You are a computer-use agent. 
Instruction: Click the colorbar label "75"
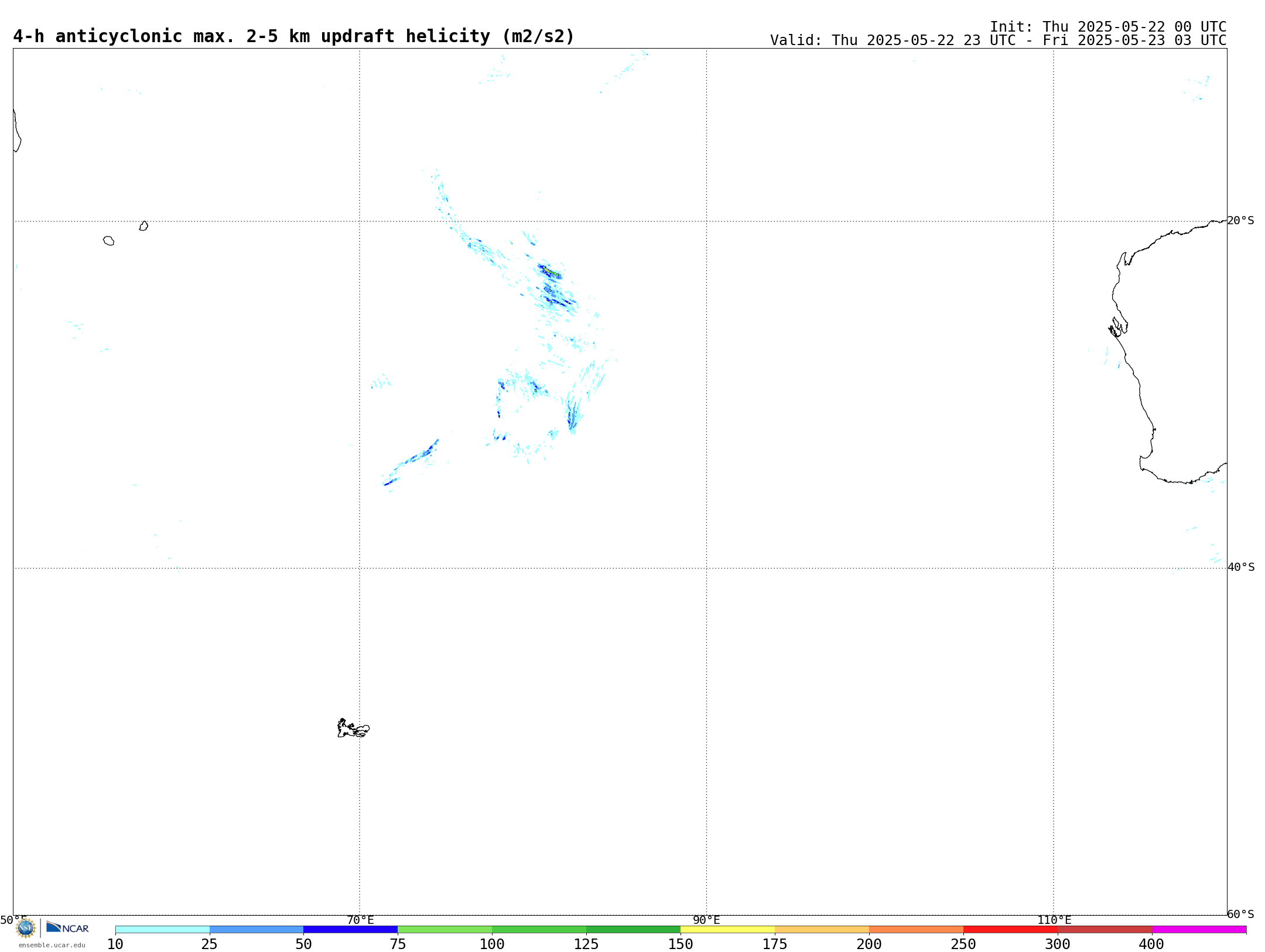(x=398, y=944)
